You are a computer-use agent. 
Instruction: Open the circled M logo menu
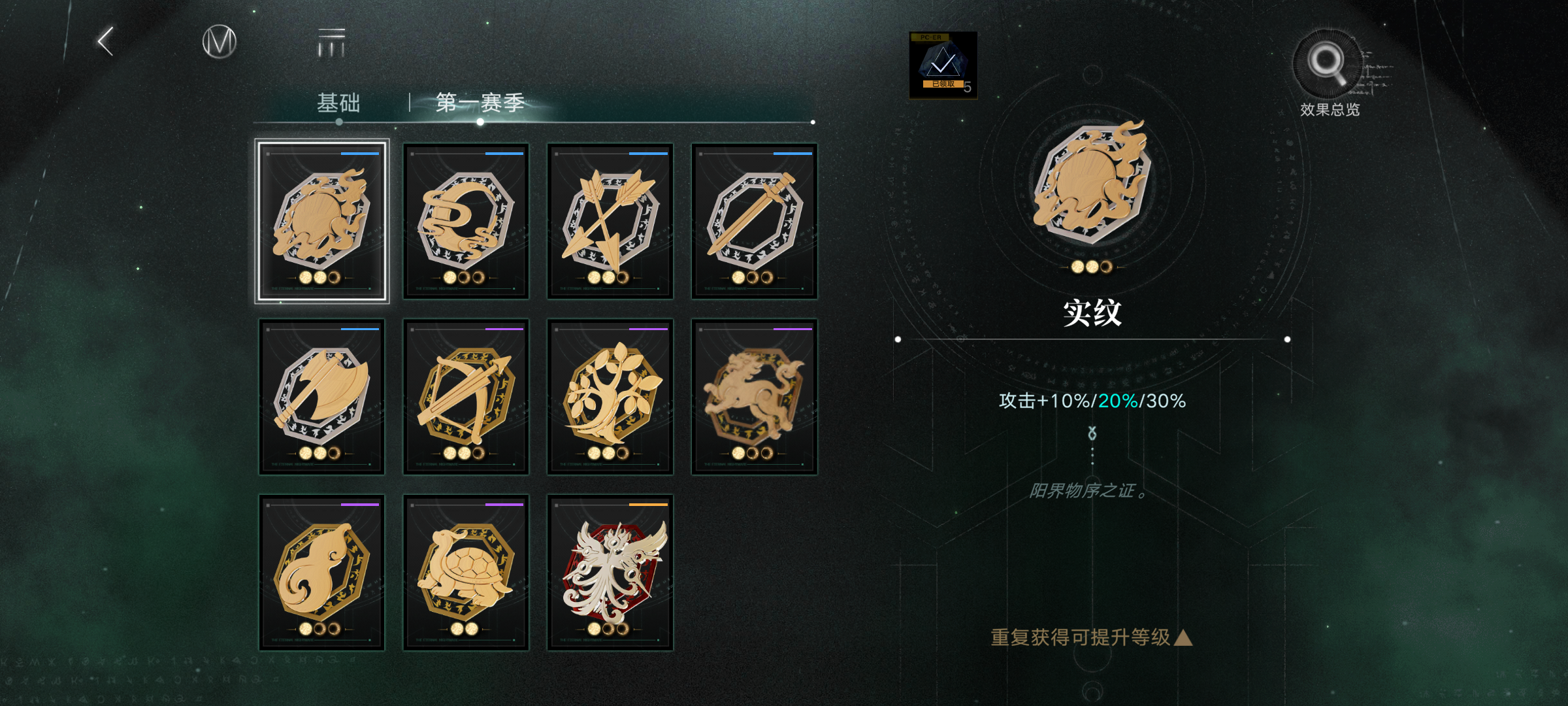[x=219, y=42]
